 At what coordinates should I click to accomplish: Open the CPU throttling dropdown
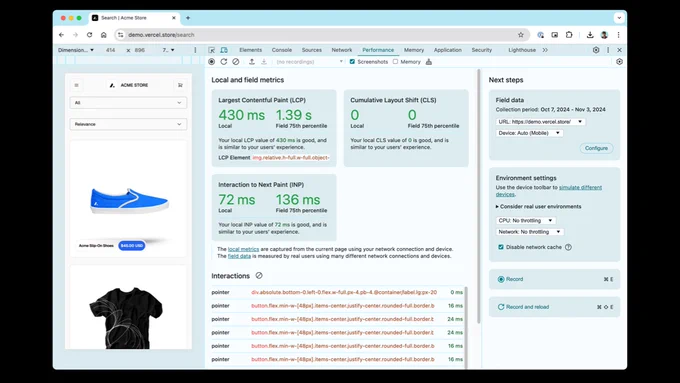(526, 220)
